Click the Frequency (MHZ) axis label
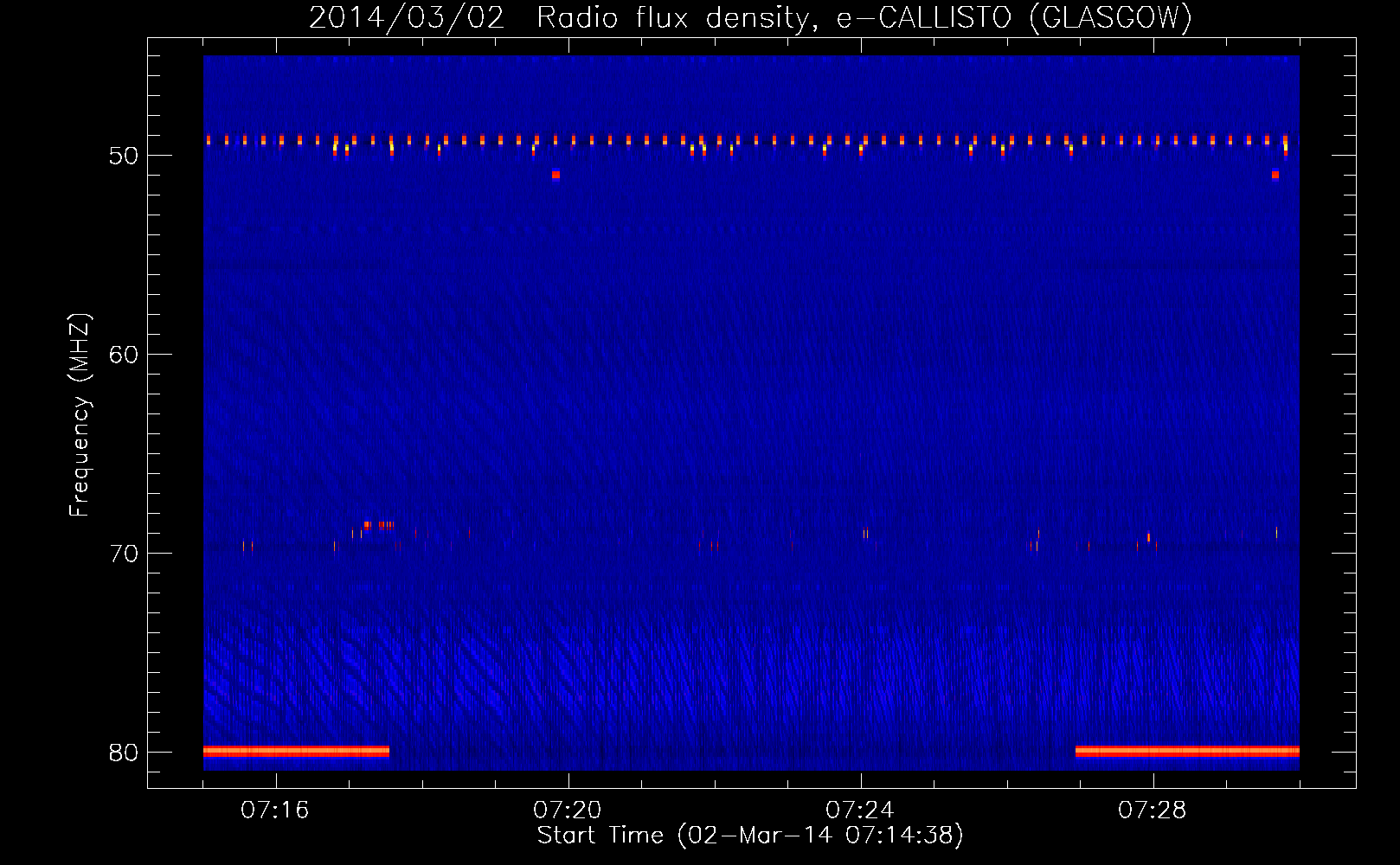 coord(80,415)
